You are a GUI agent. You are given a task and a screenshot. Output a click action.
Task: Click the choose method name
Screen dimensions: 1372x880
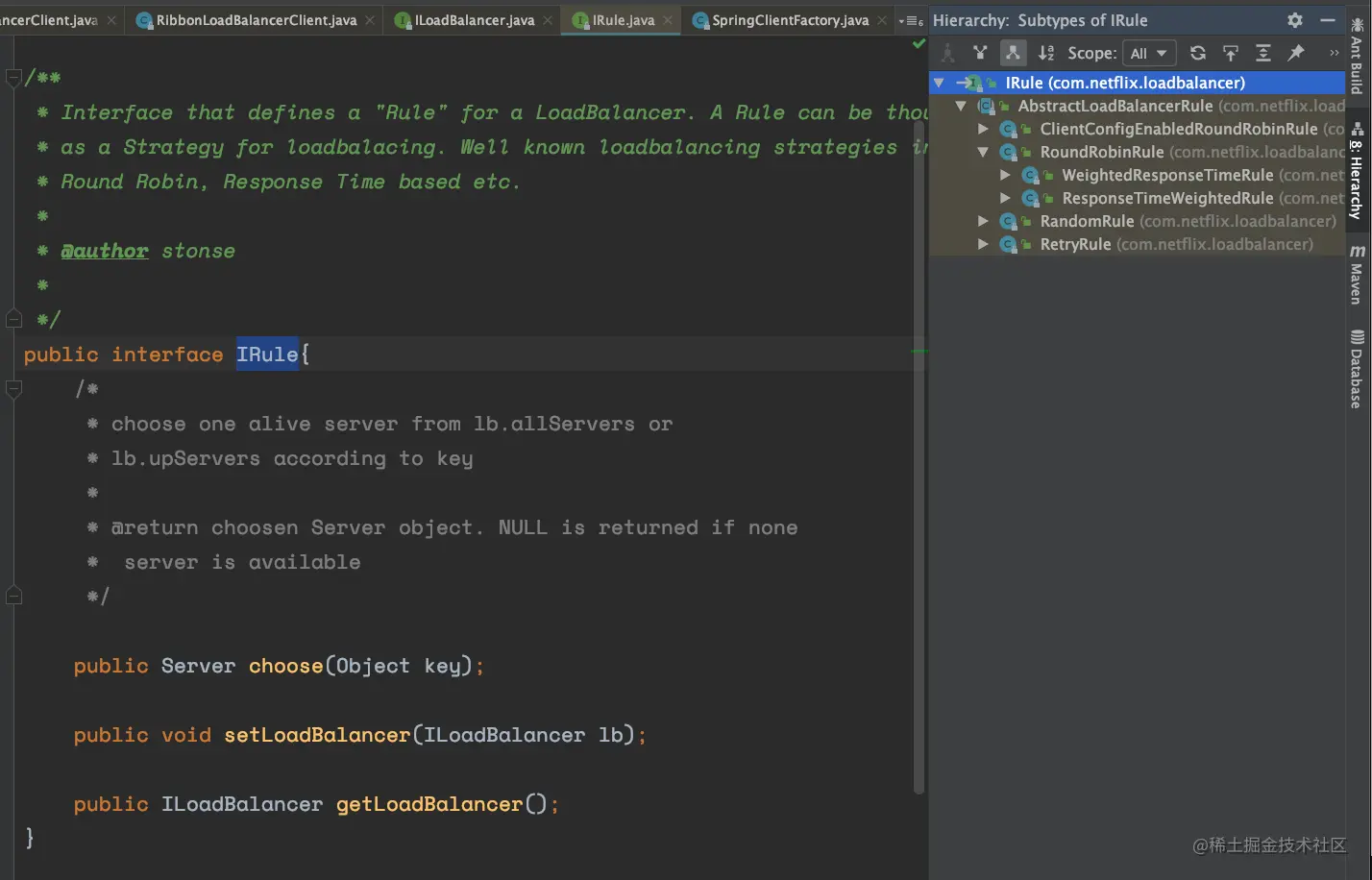tap(285, 666)
